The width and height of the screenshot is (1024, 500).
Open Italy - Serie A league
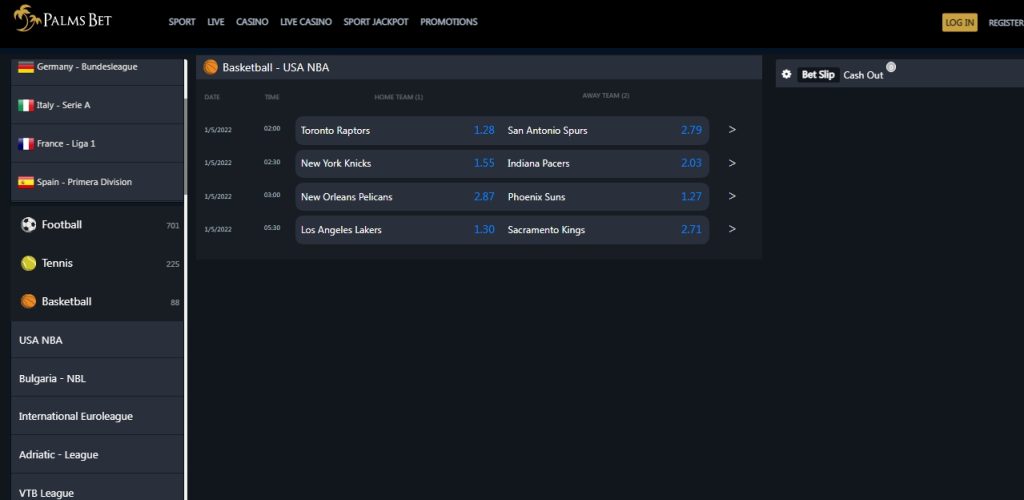(x=97, y=105)
